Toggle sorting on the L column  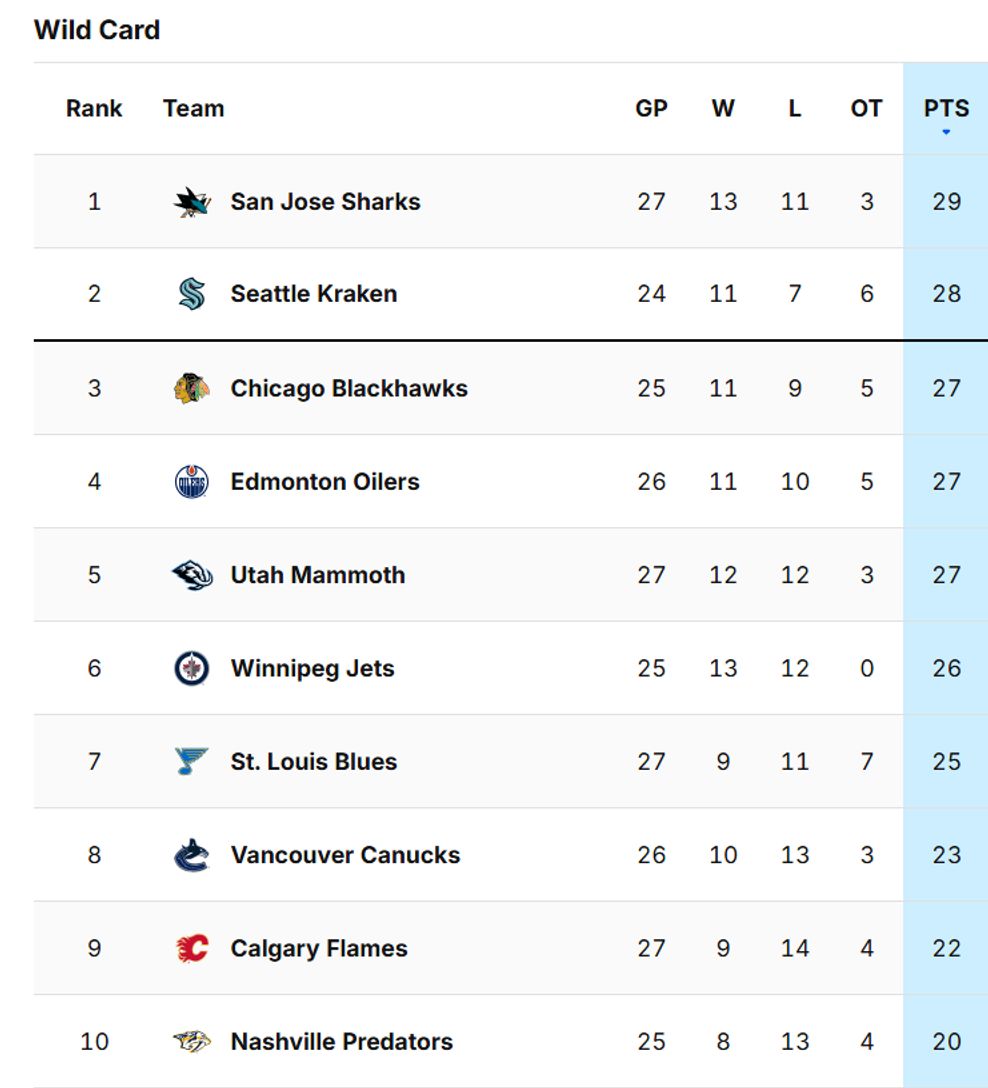tap(796, 108)
